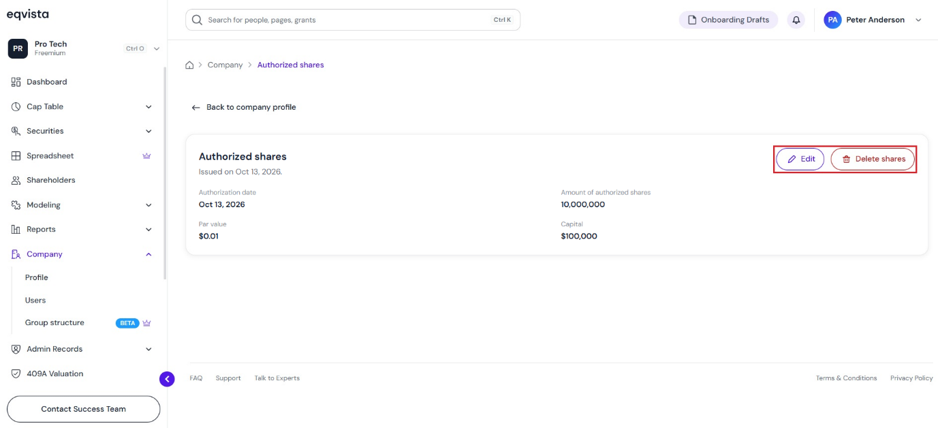Collapse sidebar with purple arrow button
The image size is (938, 428).
point(167,379)
